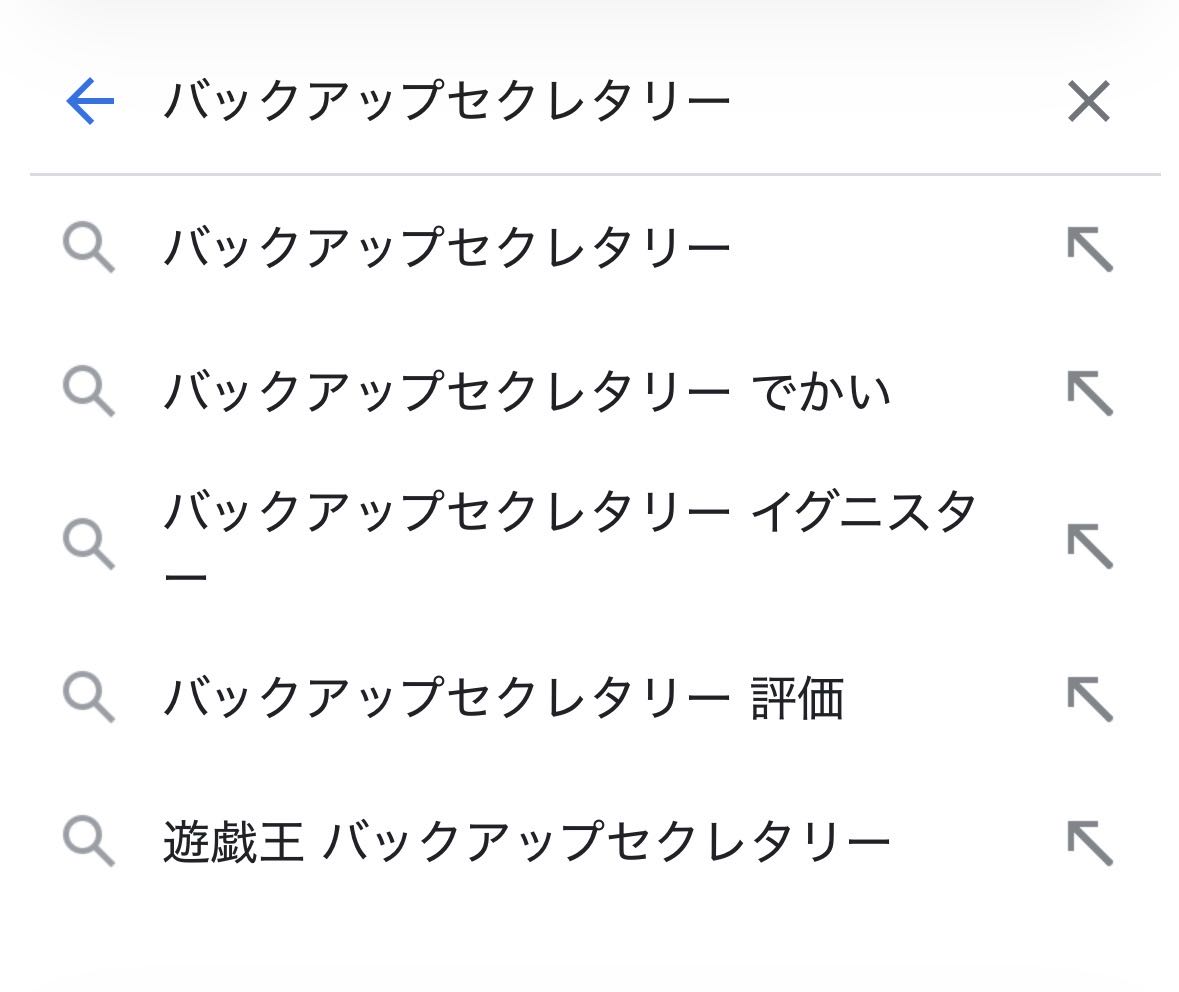Click the word でかい in the suggestions
This screenshot has width=1179, height=992.
point(820,392)
